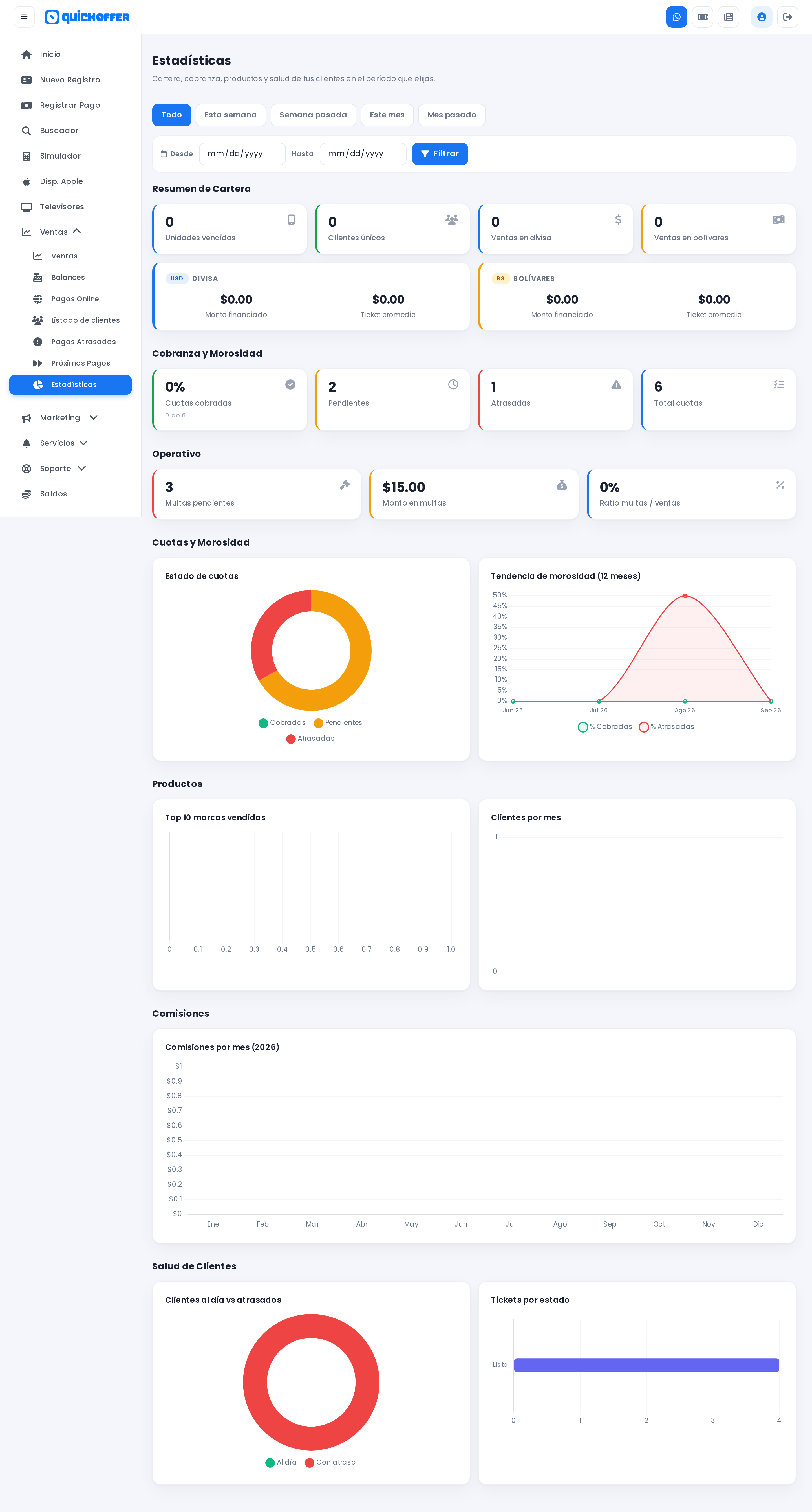This screenshot has height=1512, width=812.
Task: Apply the Filtrar button
Action: click(x=440, y=154)
